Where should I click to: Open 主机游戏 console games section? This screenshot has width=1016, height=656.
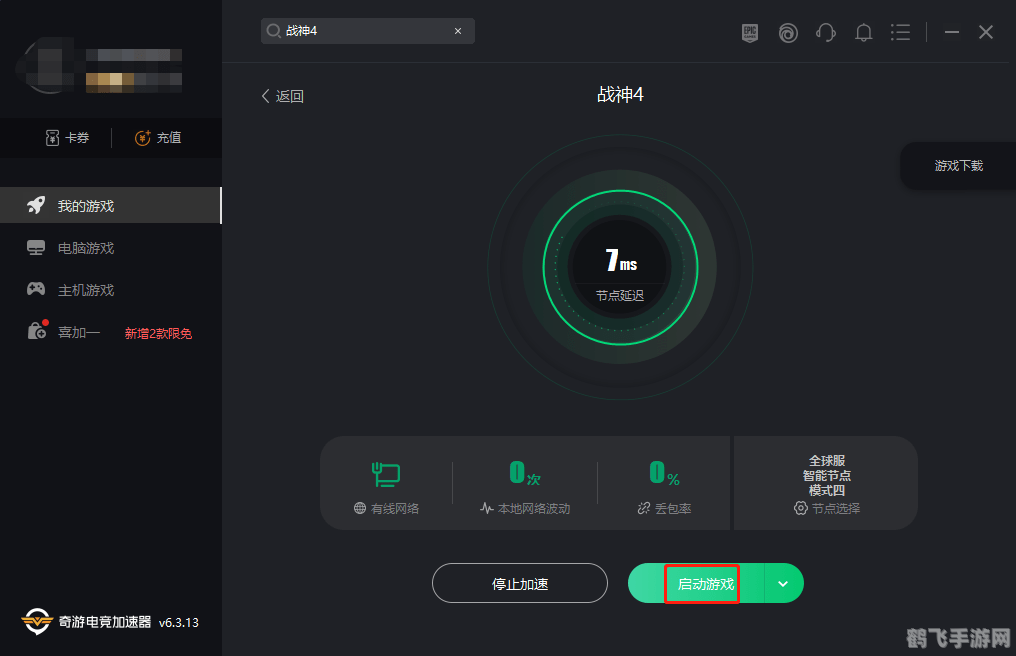[x=85, y=290]
